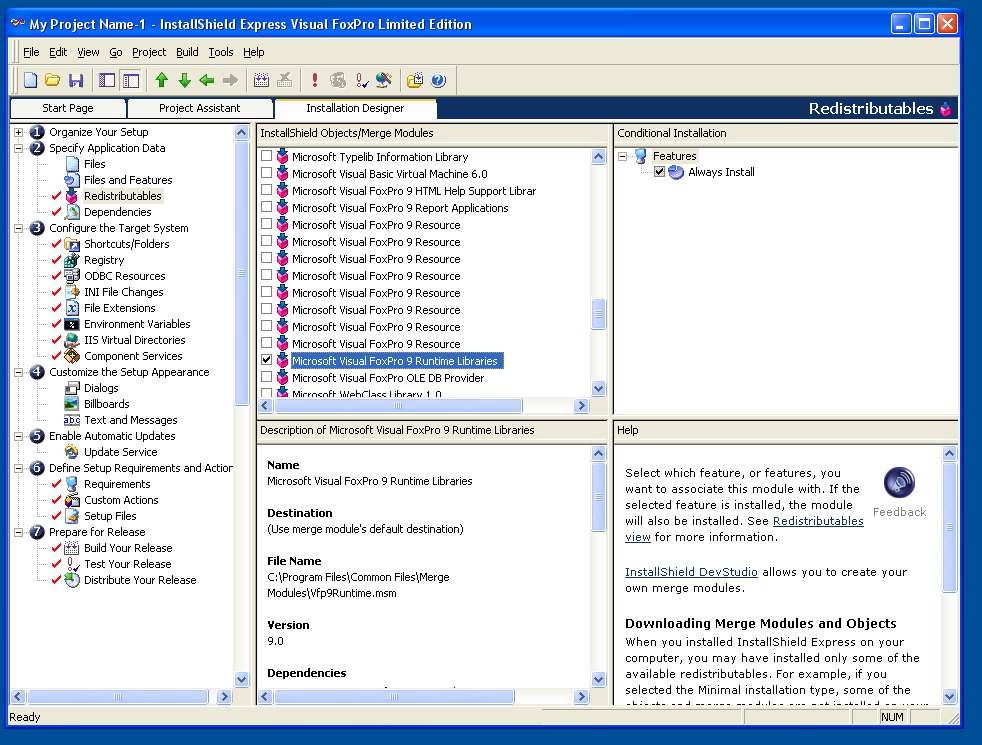Open the InstallShield DevStudio link
Viewport: 982px width, 745px height.
(x=691, y=572)
